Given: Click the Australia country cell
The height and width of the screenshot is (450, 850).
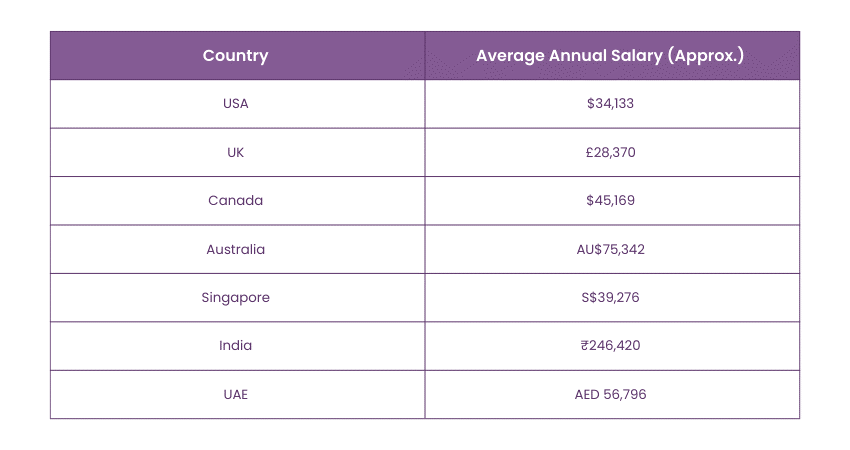Looking at the screenshot, I should [x=236, y=249].
